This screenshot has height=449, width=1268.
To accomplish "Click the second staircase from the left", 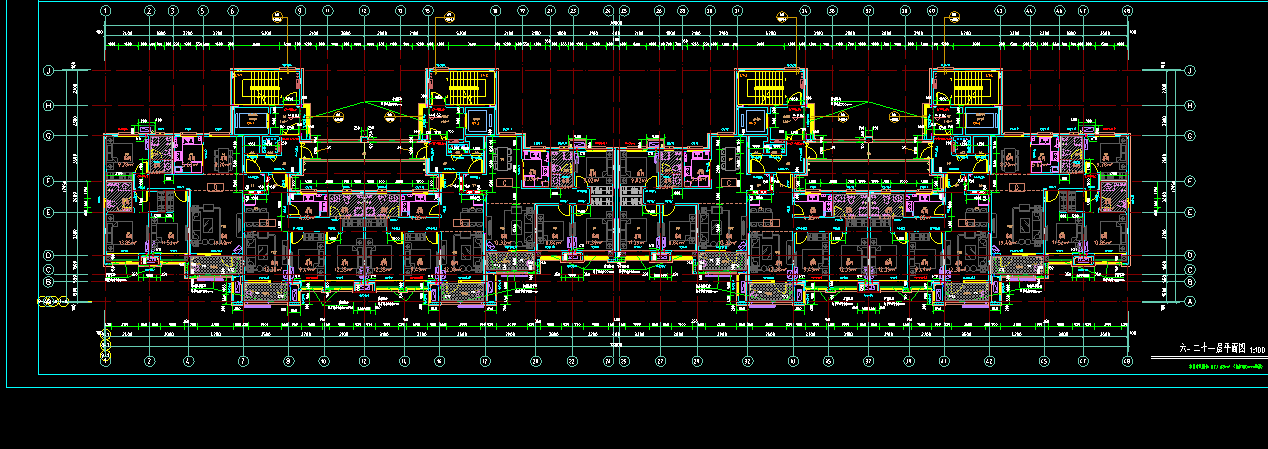I will click(x=463, y=87).
